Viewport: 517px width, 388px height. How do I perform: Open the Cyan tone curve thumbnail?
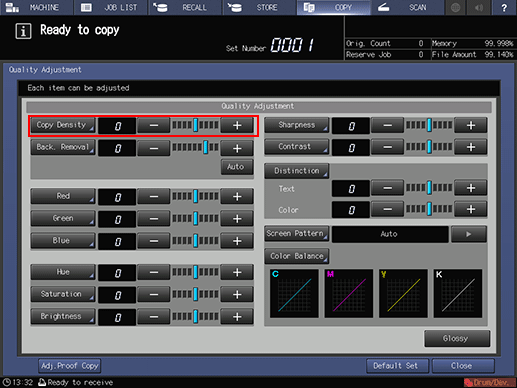294,293
